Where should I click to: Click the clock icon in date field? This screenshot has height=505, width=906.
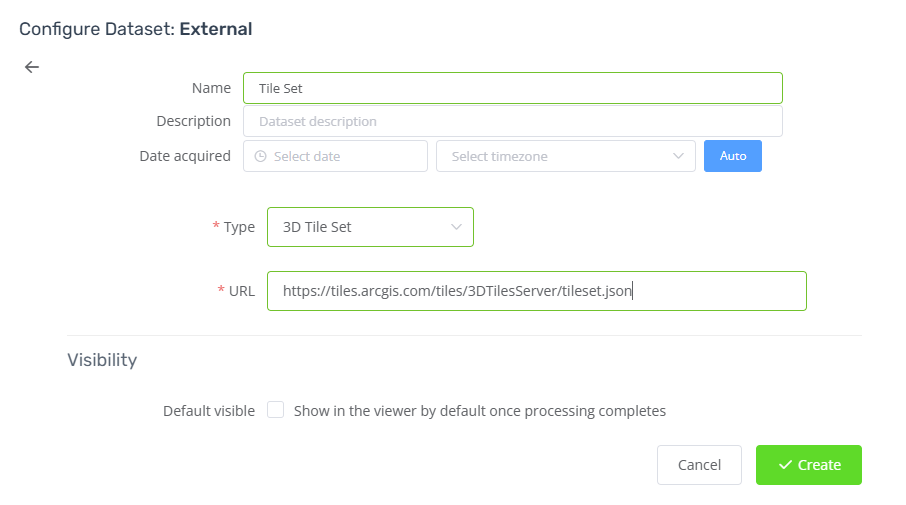click(261, 156)
